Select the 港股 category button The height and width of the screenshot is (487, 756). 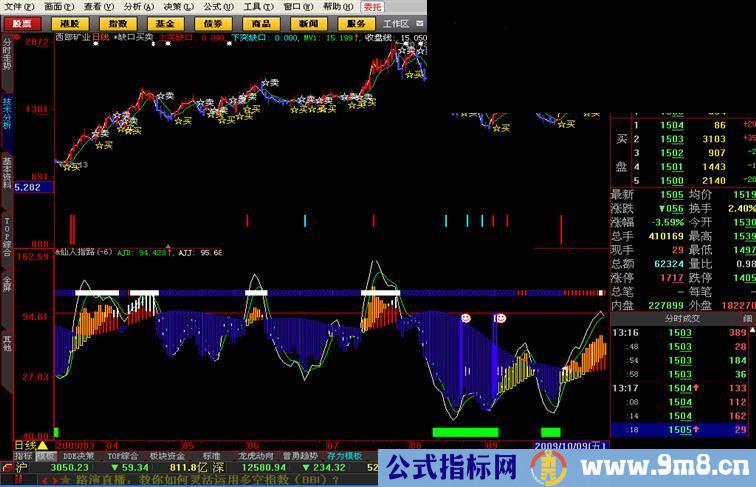[x=70, y=23]
